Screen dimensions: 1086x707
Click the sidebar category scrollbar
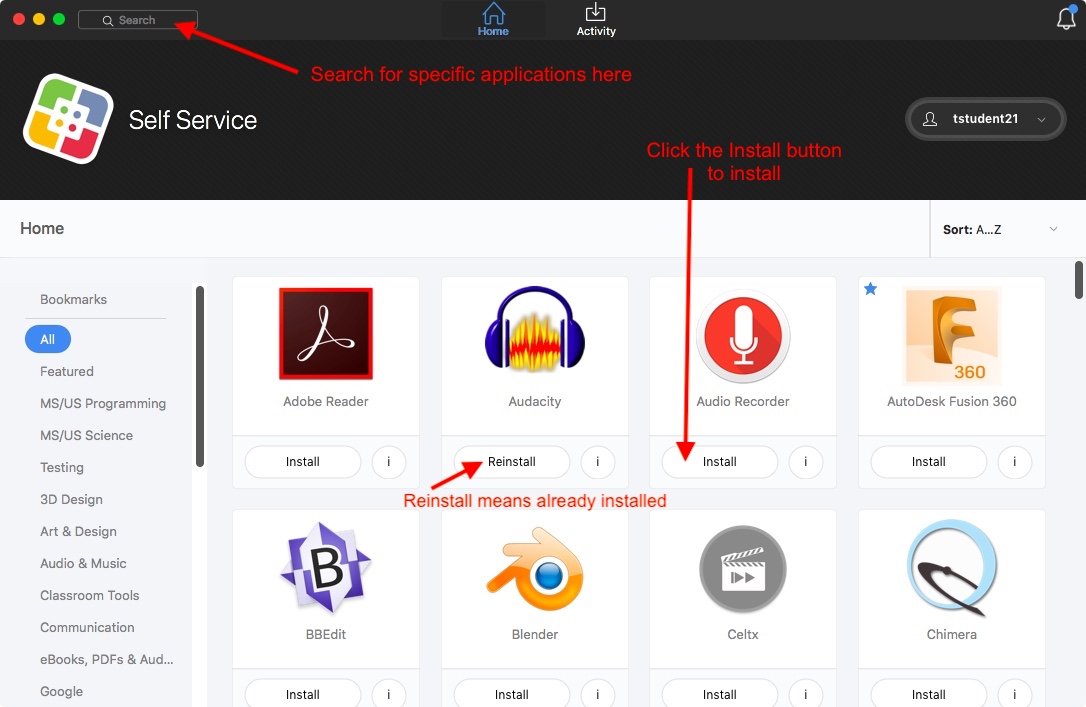[x=200, y=377]
